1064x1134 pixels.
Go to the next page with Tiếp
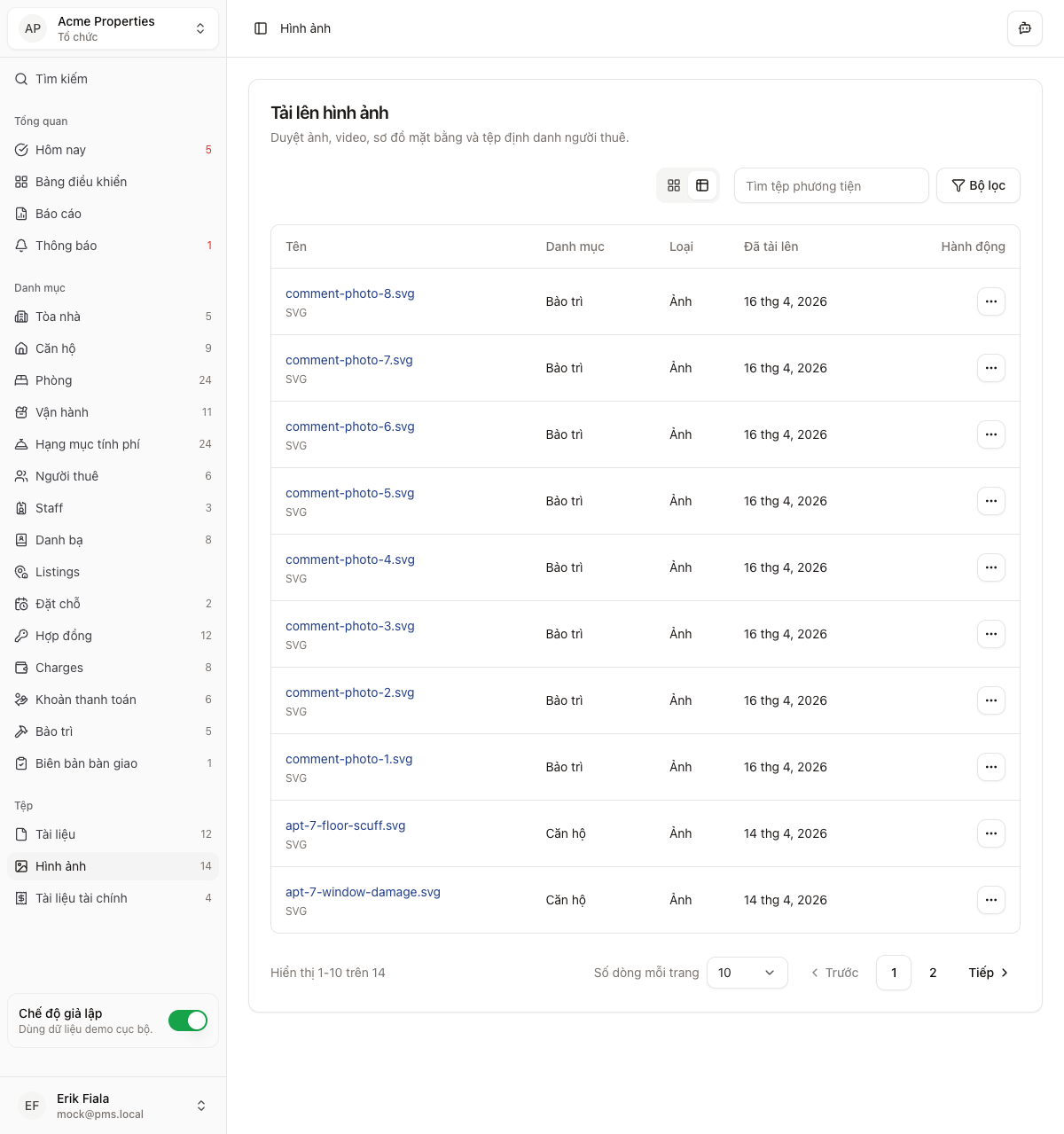(x=988, y=973)
